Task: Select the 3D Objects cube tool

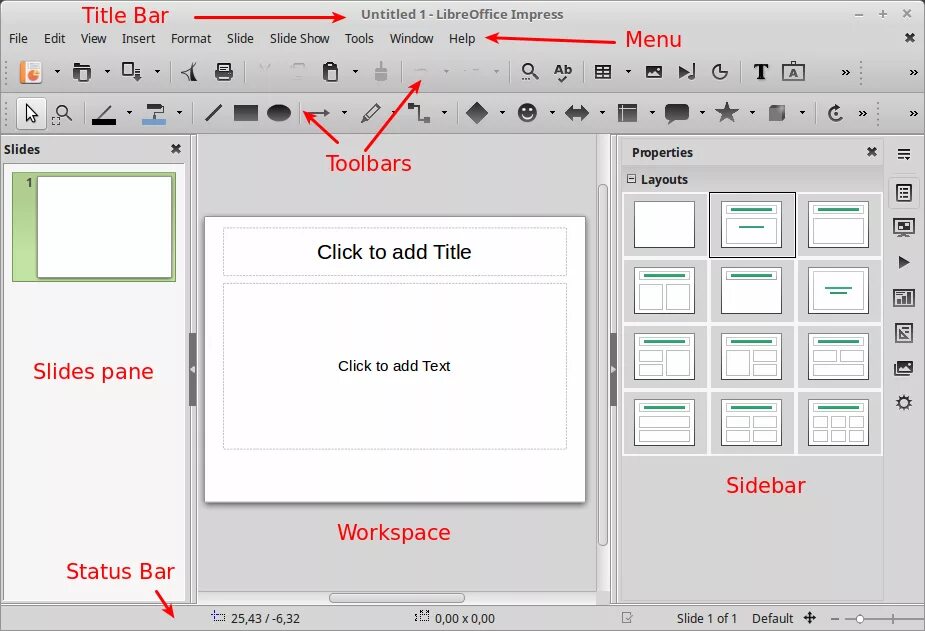Action: click(777, 113)
